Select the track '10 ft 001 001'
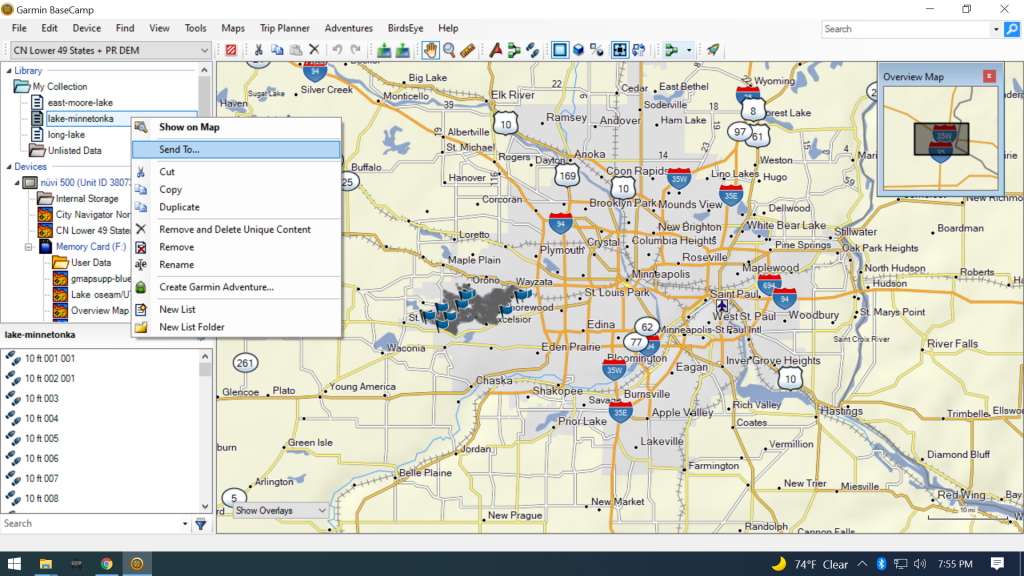The image size is (1024, 576). [x=50, y=359]
